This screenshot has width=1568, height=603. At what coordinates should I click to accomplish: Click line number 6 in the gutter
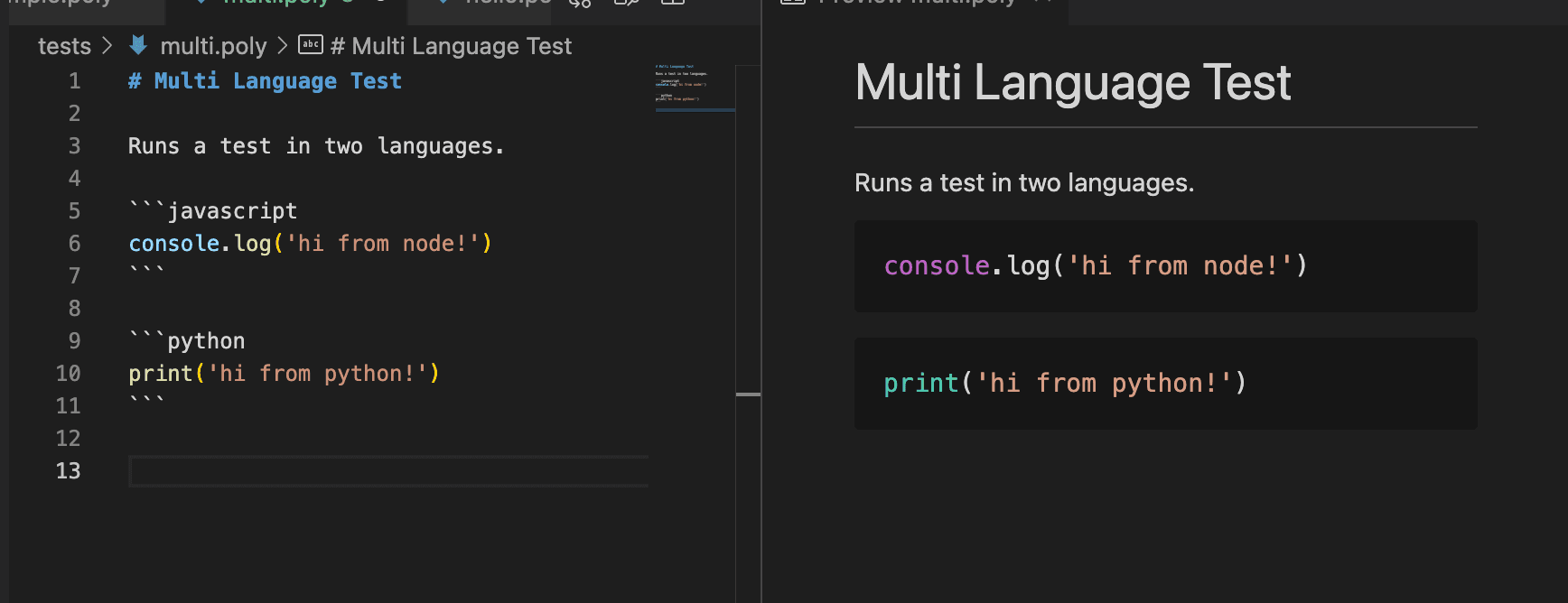click(75, 244)
